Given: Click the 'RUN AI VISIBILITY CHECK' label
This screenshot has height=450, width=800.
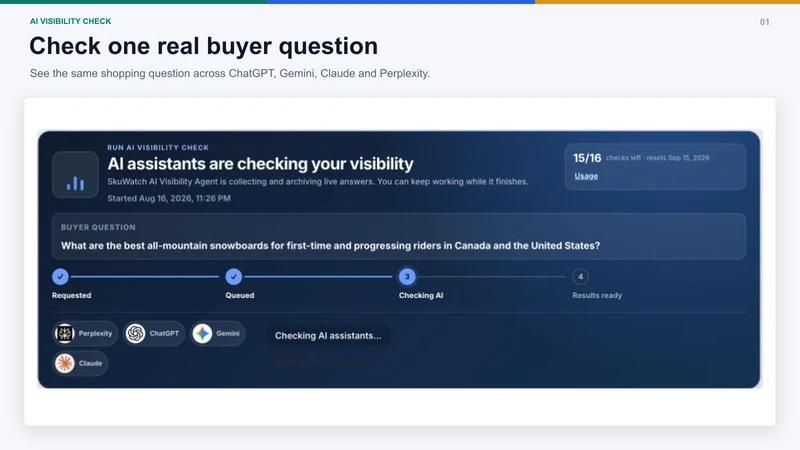Looking at the screenshot, I should point(158,147).
